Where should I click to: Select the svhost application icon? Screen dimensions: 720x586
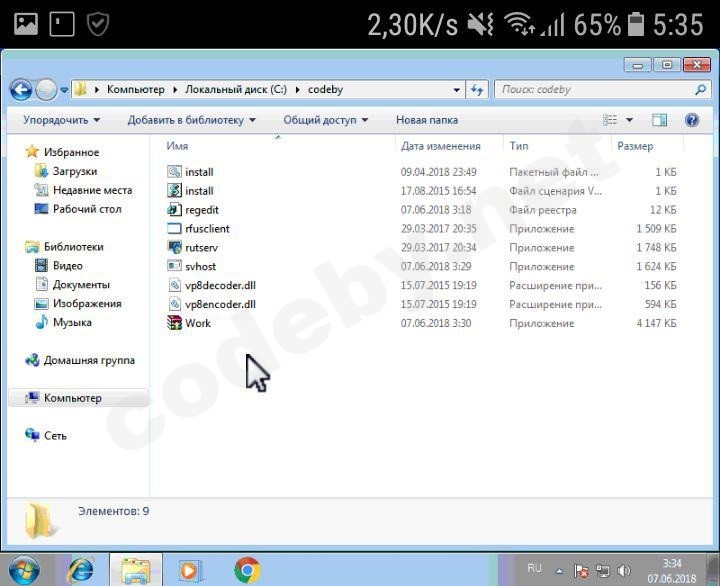(x=174, y=266)
